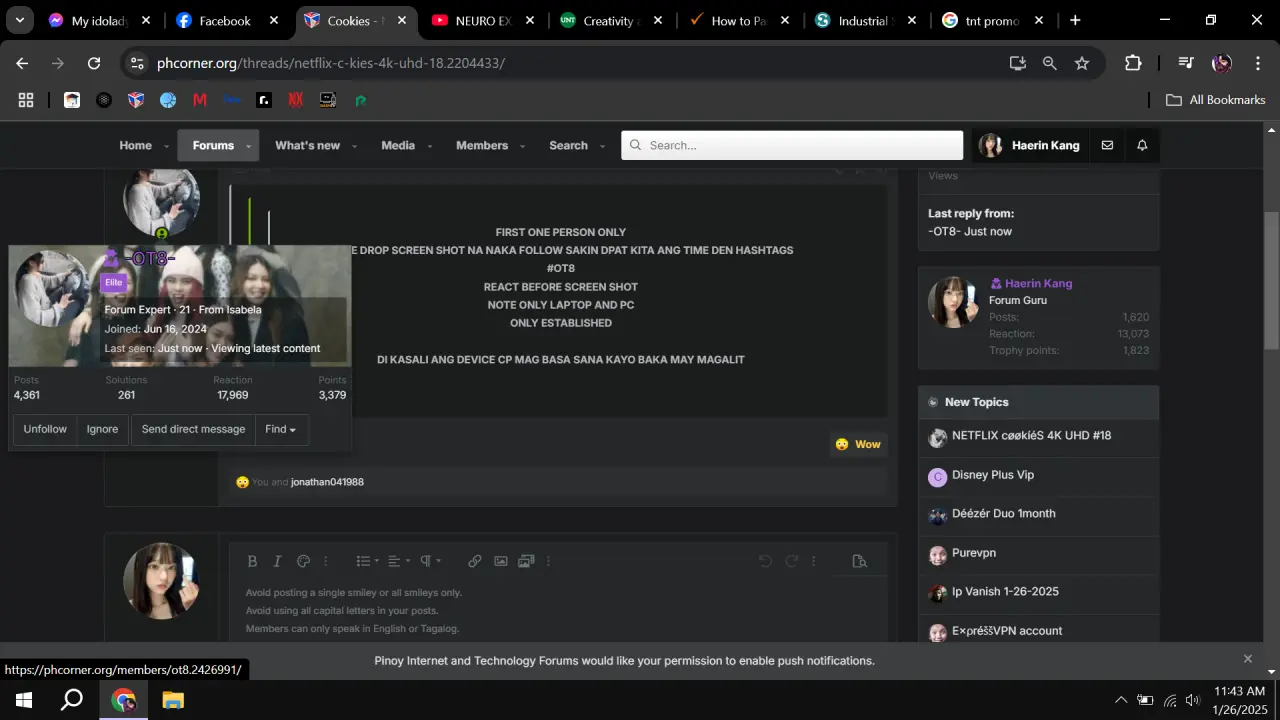Click the redo icon in editor

tap(791, 561)
